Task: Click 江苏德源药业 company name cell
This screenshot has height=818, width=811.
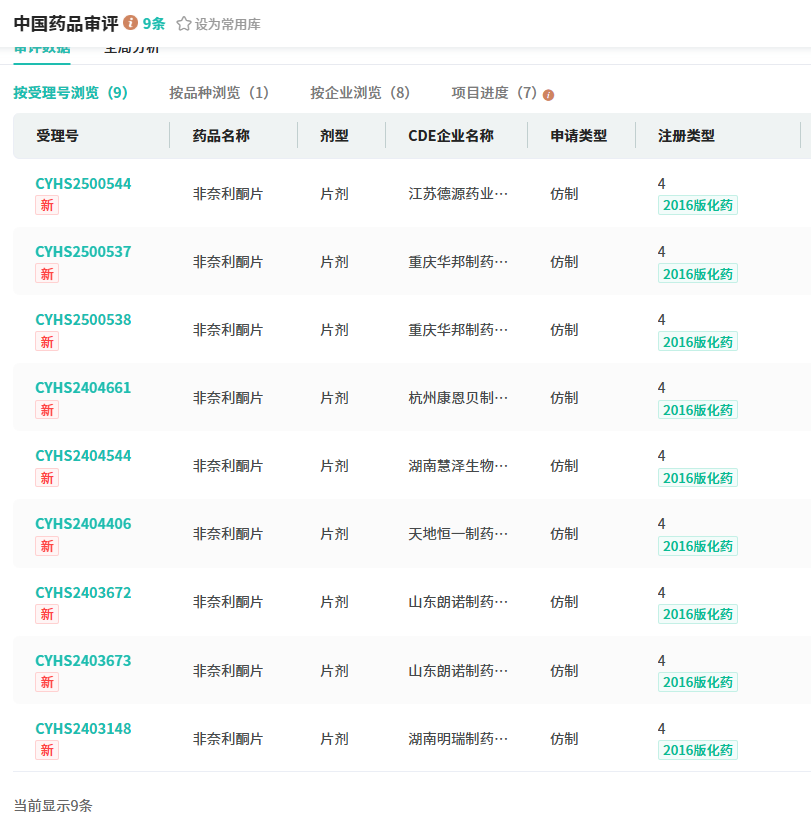Action: pyautogui.click(x=458, y=194)
